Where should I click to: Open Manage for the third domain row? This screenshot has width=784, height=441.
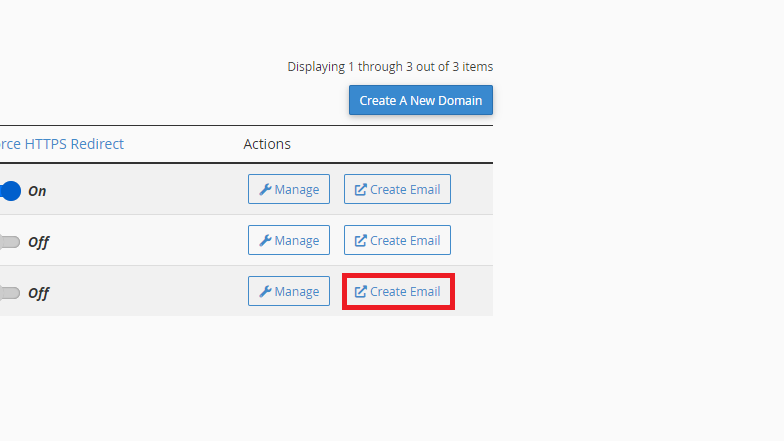(x=289, y=291)
